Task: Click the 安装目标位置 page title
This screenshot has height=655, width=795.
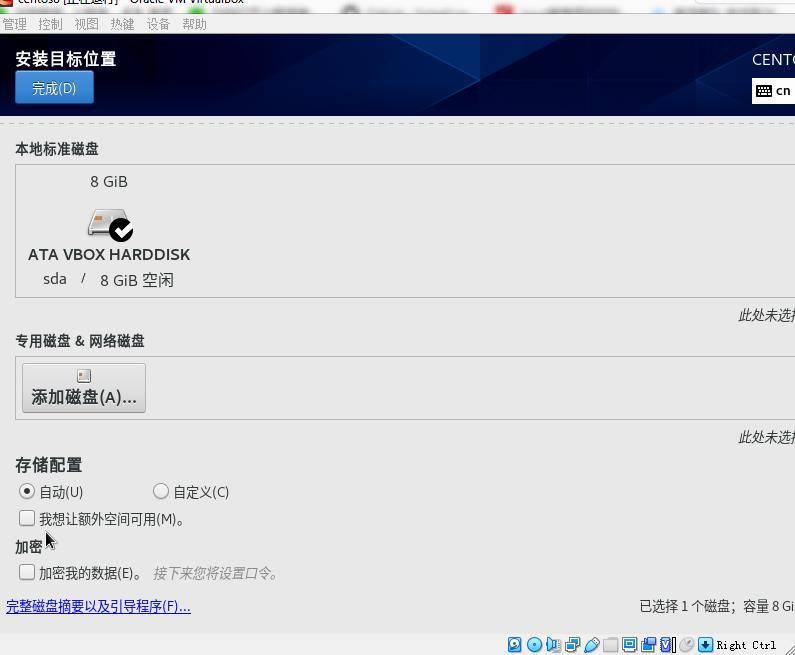Action: 66,59
